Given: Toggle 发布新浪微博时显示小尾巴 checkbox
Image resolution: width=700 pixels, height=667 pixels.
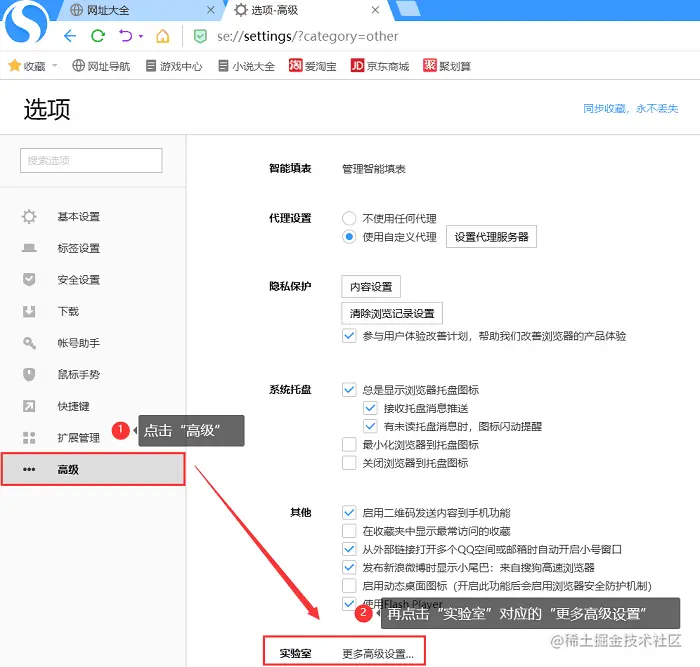Looking at the screenshot, I should coord(349,567).
